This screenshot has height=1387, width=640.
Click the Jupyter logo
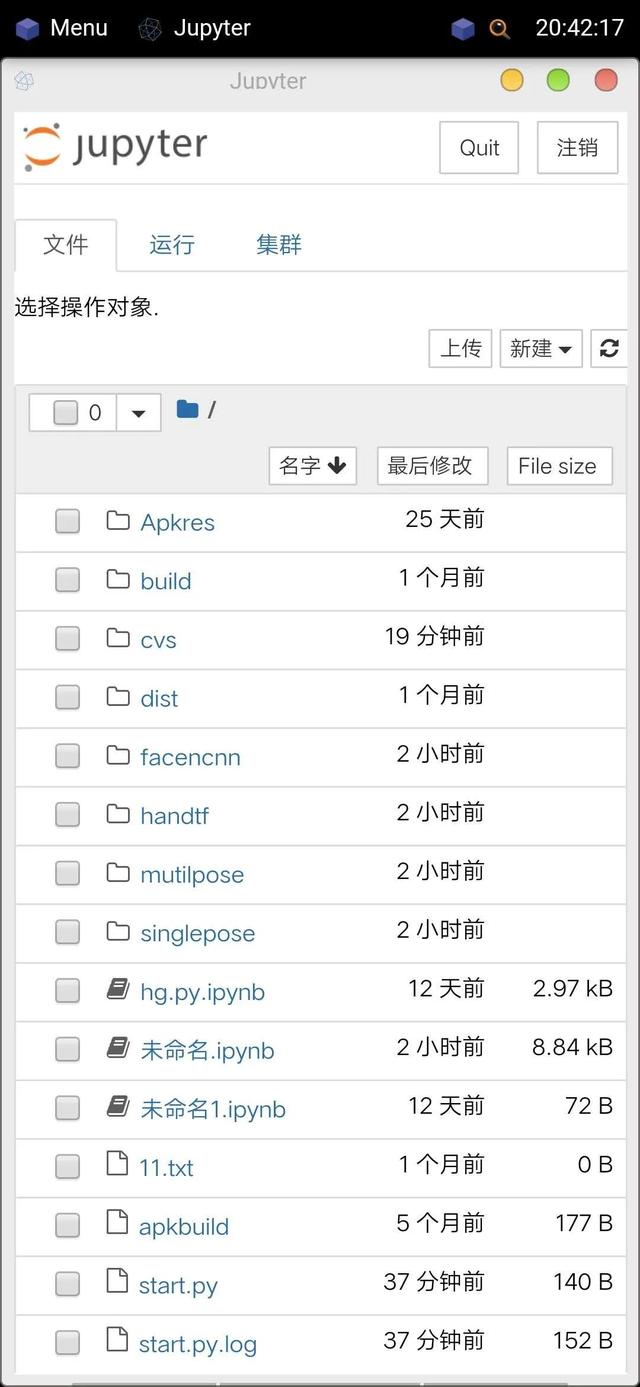pyautogui.click(x=115, y=147)
